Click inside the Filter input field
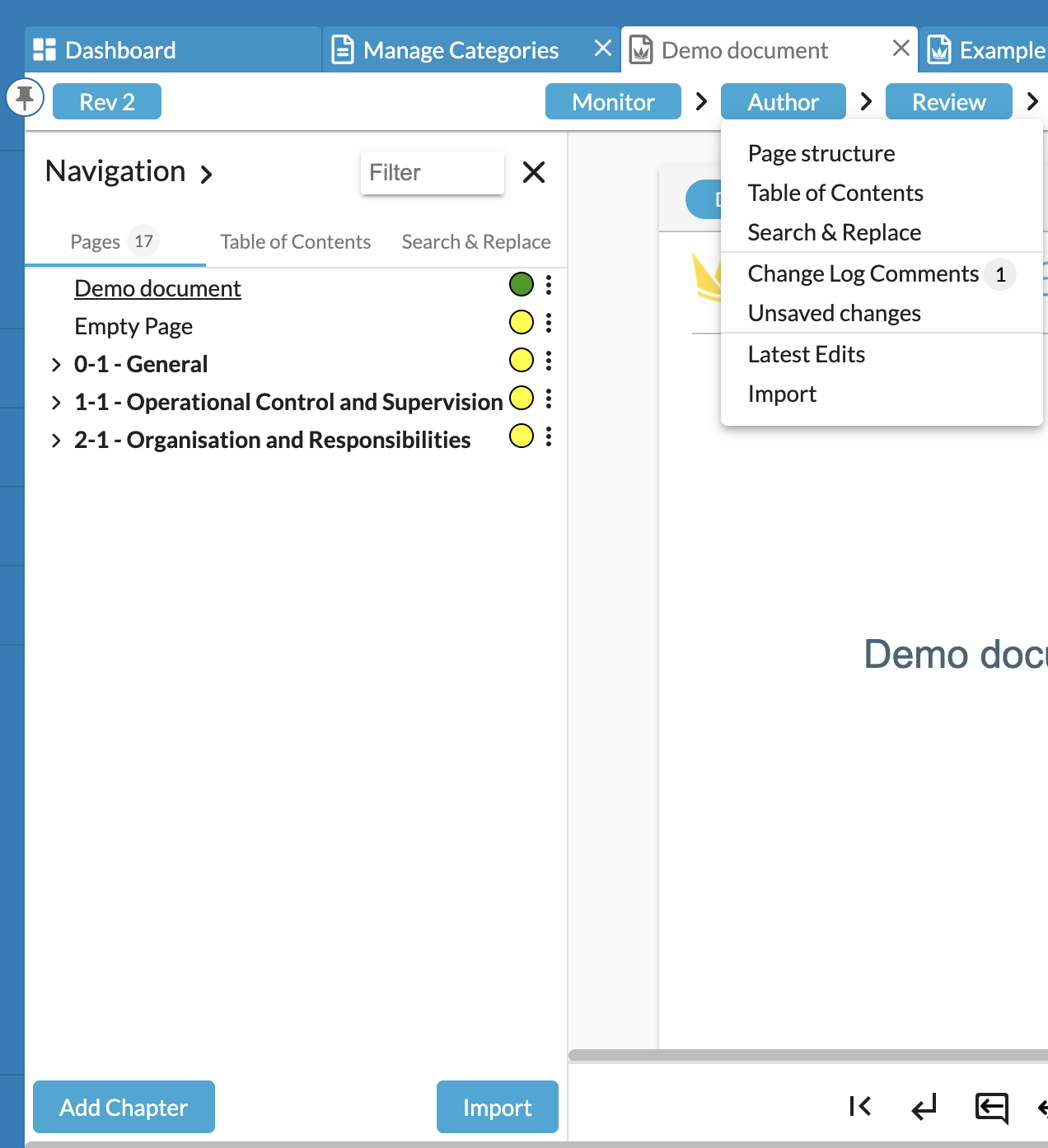Image resolution: width=1048 pixels, height=1148 pixels. point(432,172)
